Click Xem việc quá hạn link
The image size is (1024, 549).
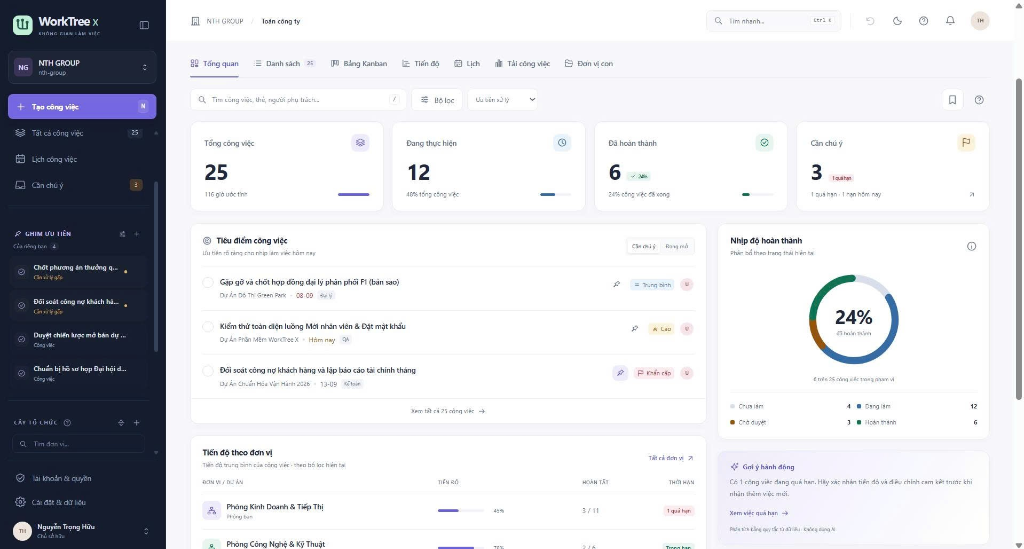pyautogui.click(x=759, y=513)
